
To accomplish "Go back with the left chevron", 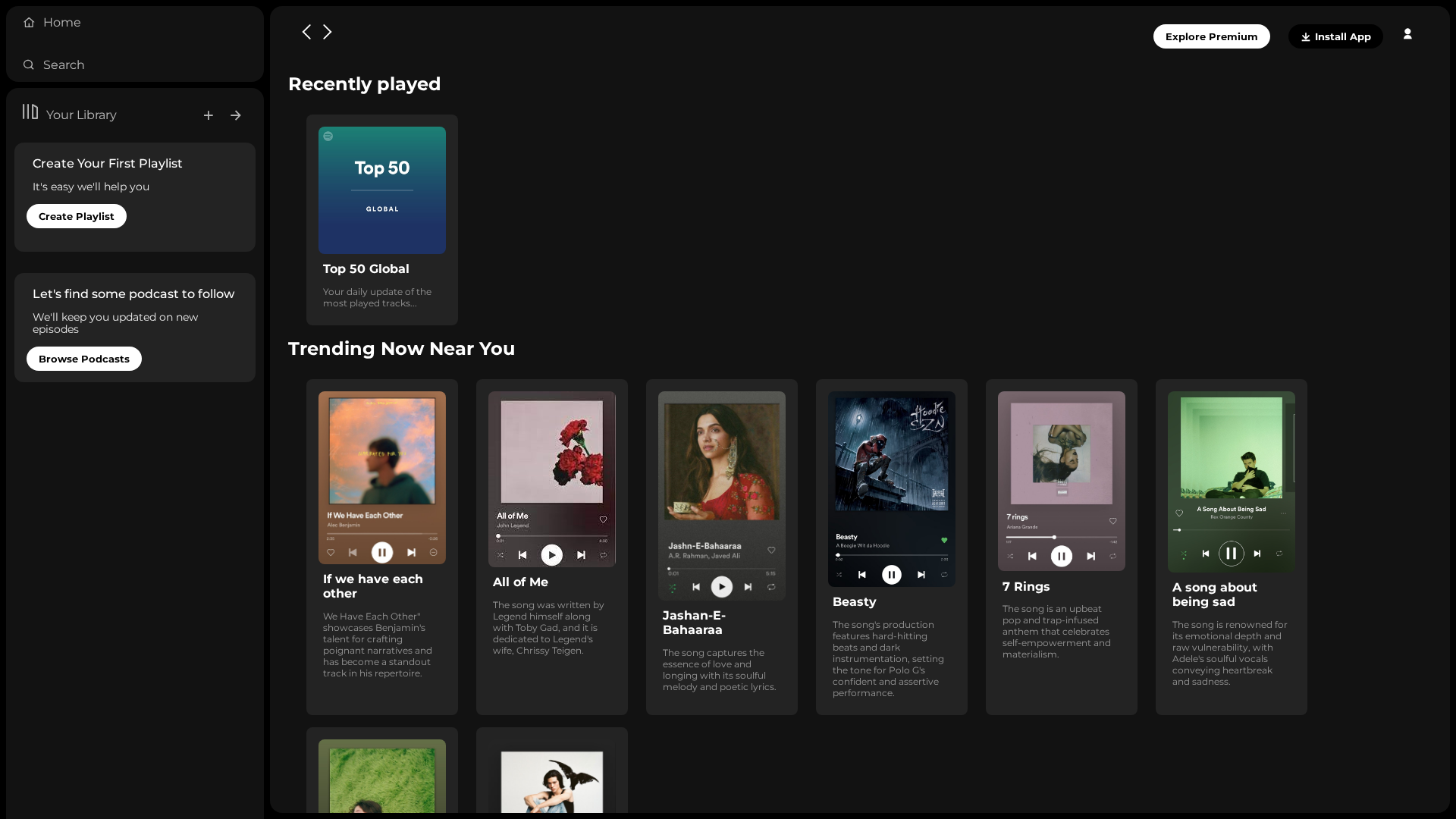I will [306, 32].
